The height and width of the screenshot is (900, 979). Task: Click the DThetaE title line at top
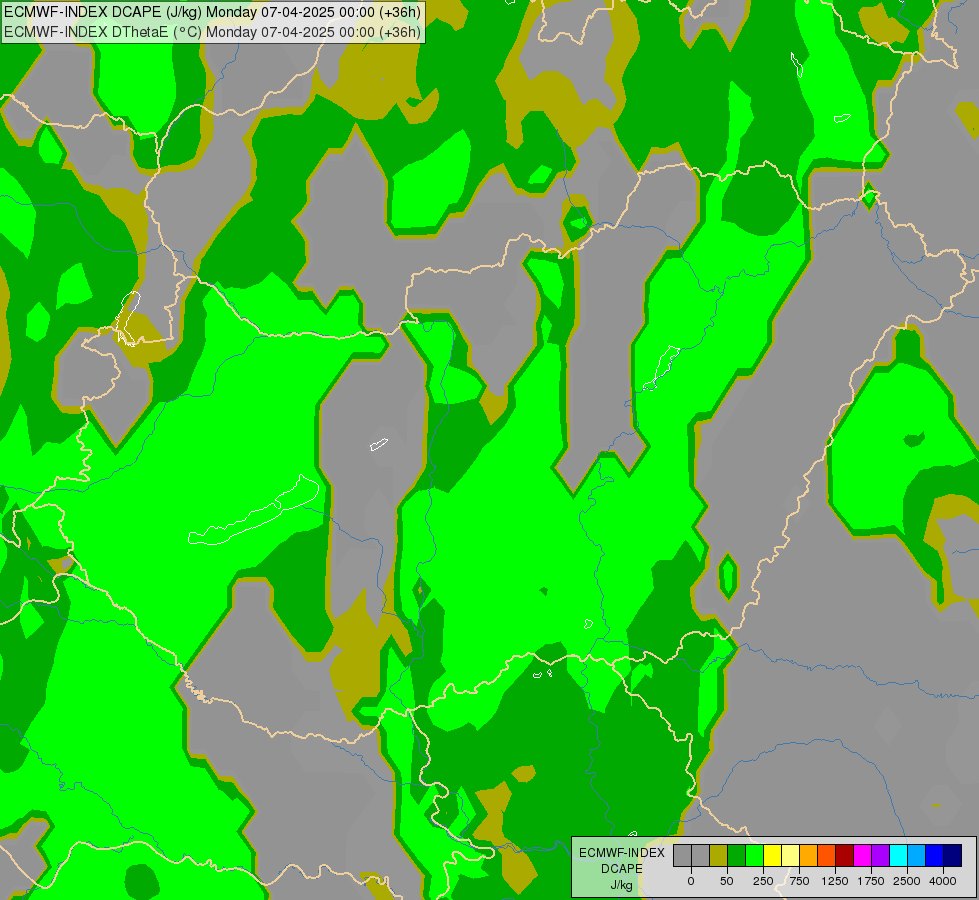212,32
